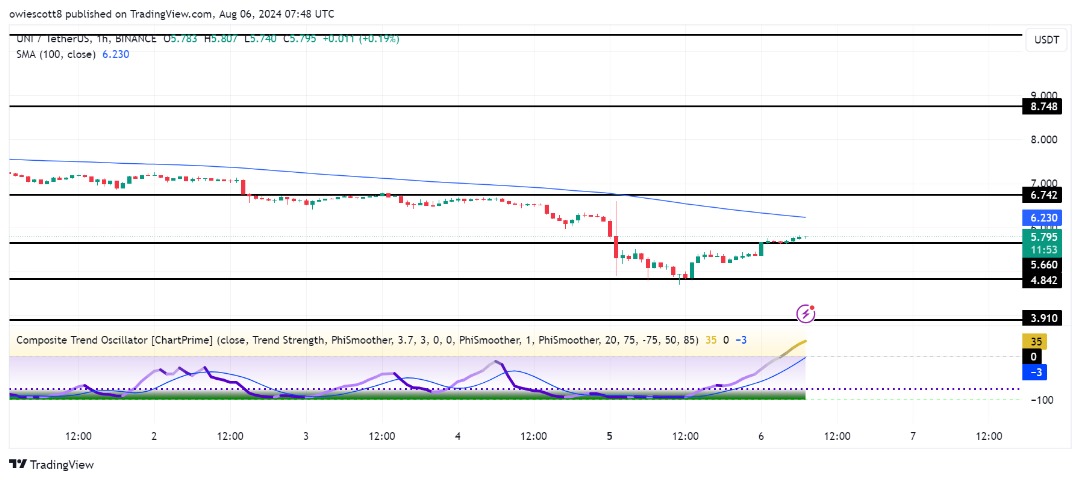This screenshot has width=1080, height=480.
Task: Click the blue -3 oscillator value label
Action: [1033, 372]
